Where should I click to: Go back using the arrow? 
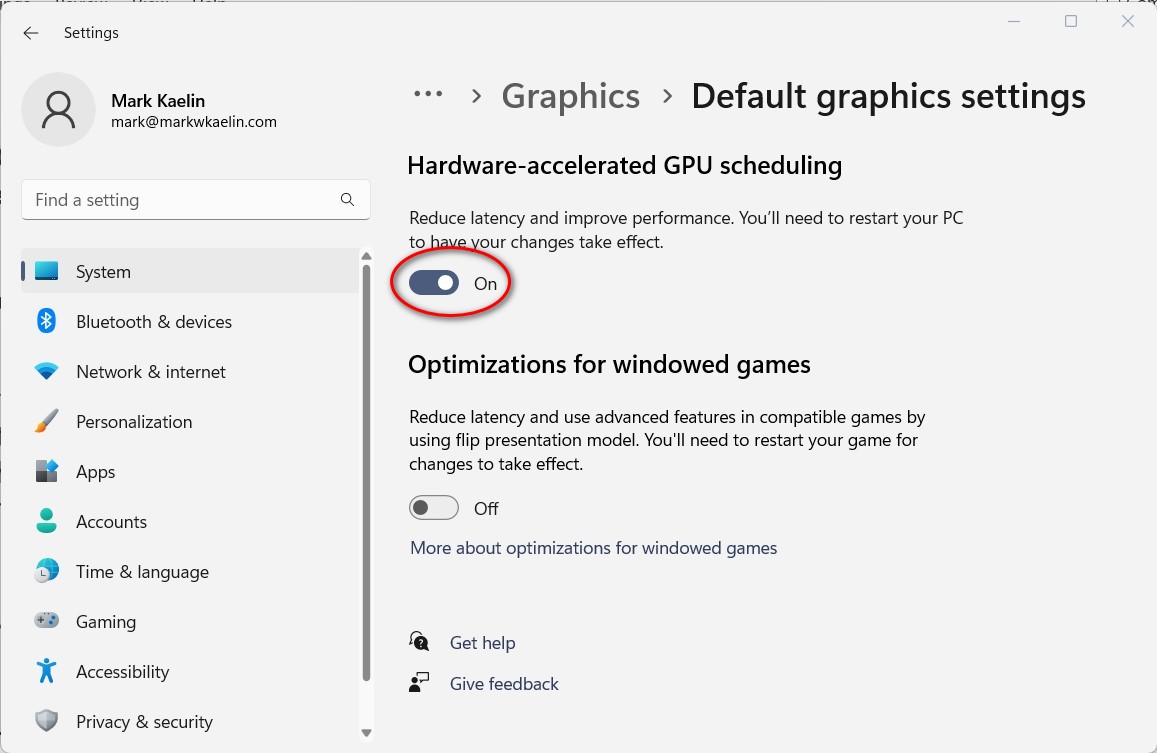point(30,33)
